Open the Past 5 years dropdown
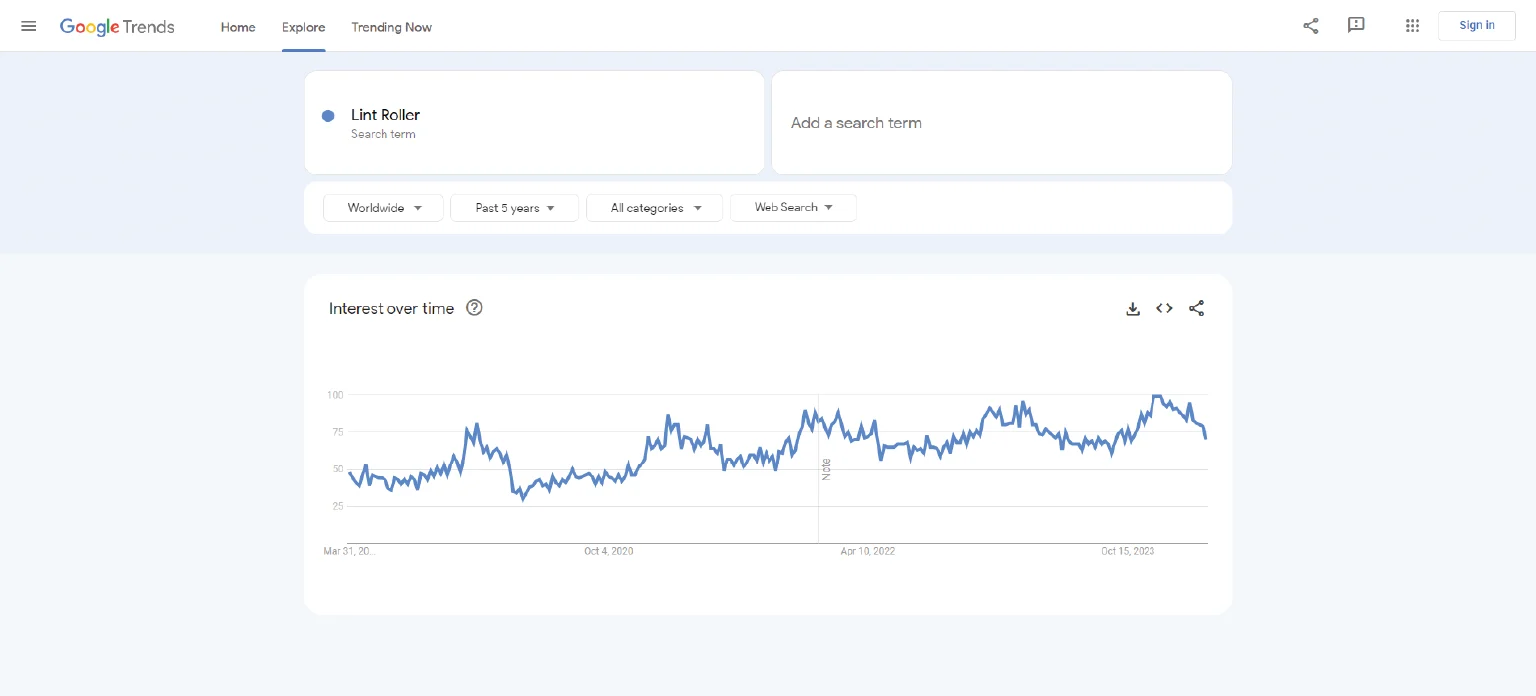Viewport: 1536px width, 696px height. pos(514,208)
